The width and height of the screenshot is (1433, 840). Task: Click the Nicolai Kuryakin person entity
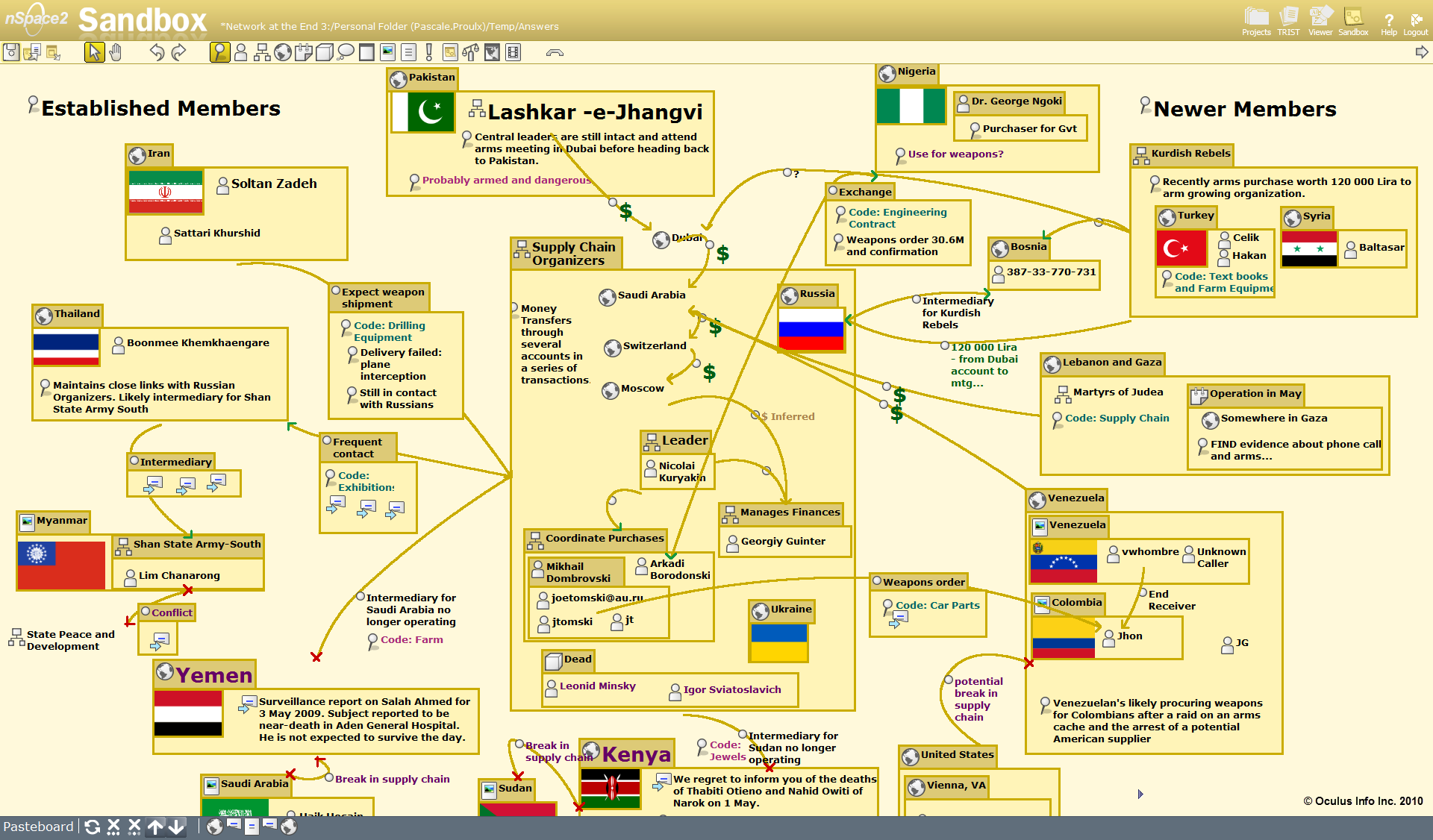pyautogui.click(x=676, y=471)
